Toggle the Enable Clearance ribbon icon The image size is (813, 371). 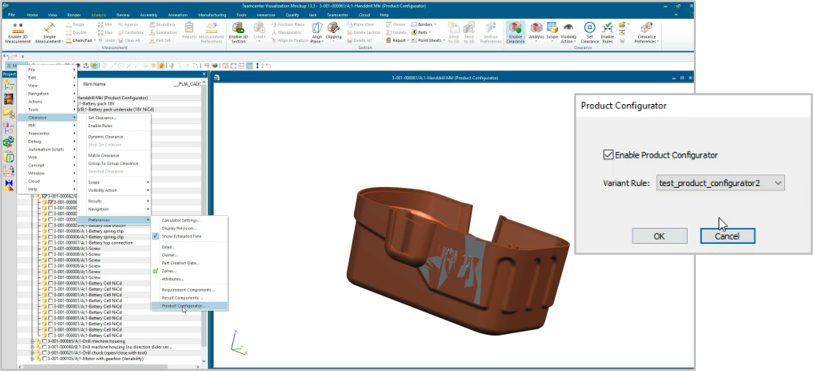point(515,32)
